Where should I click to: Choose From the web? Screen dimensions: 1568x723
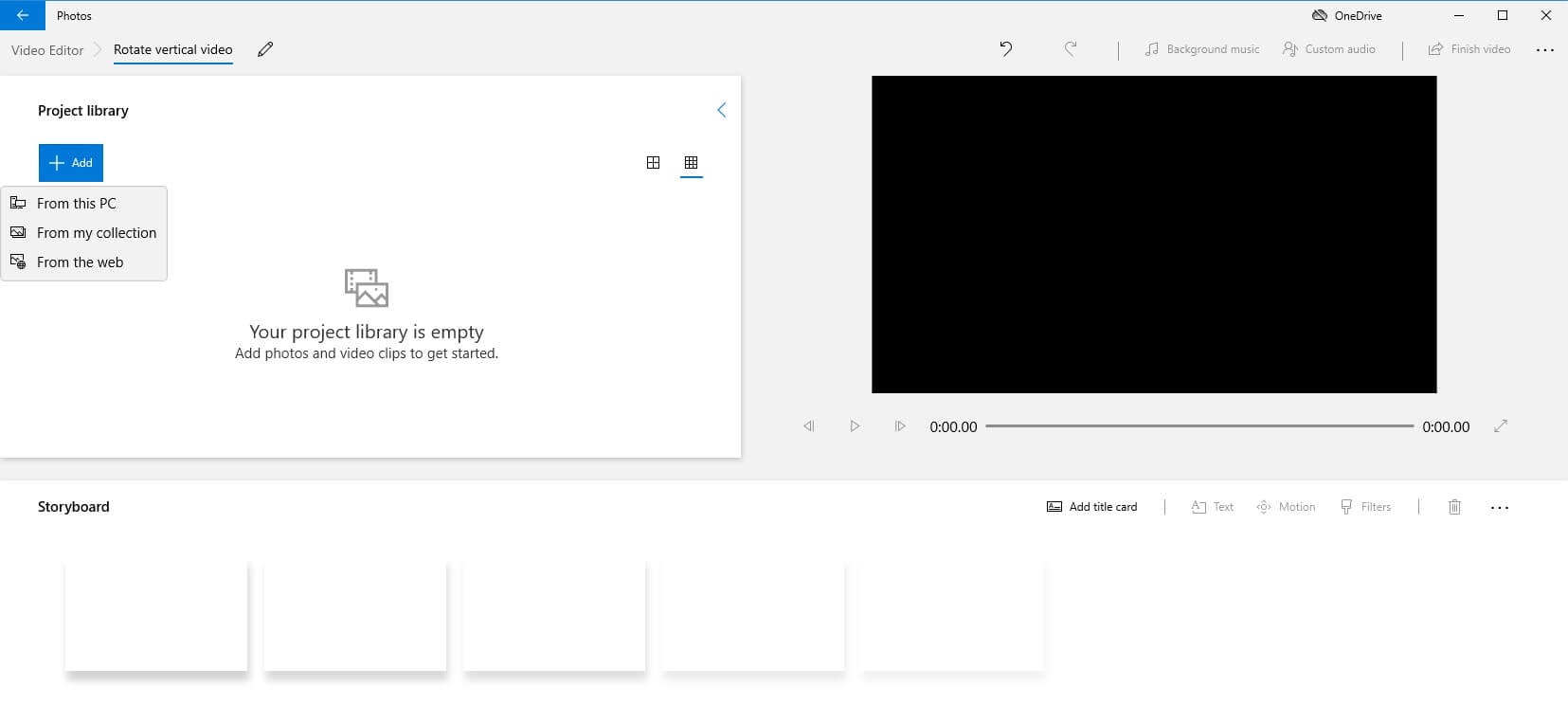click(x=84, y=262)
